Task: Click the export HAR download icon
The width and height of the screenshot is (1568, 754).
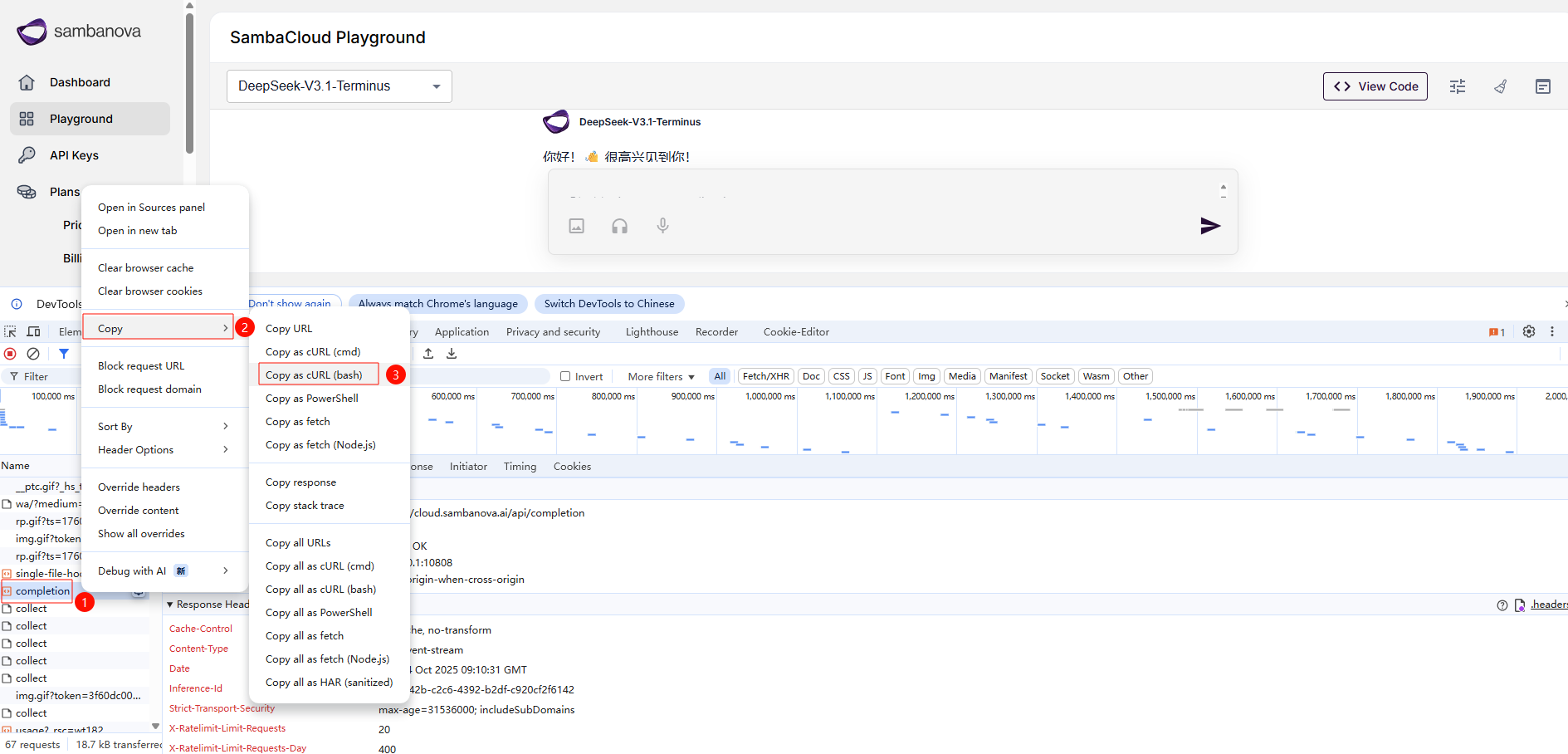Action: point(452,354)
